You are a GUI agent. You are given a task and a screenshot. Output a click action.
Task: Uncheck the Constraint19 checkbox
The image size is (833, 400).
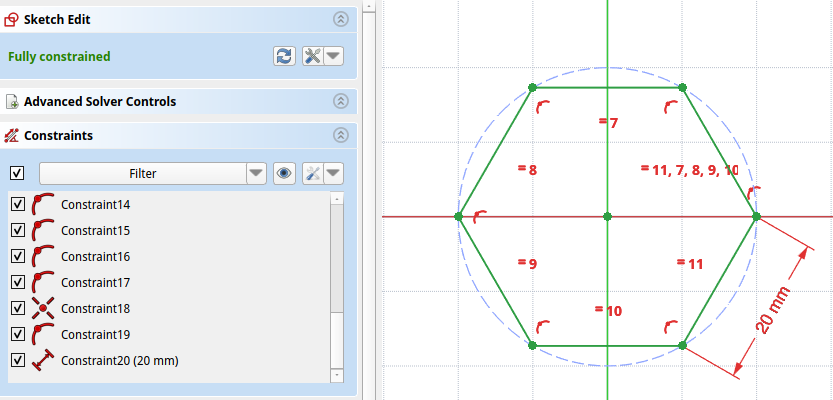coord(17,334)
